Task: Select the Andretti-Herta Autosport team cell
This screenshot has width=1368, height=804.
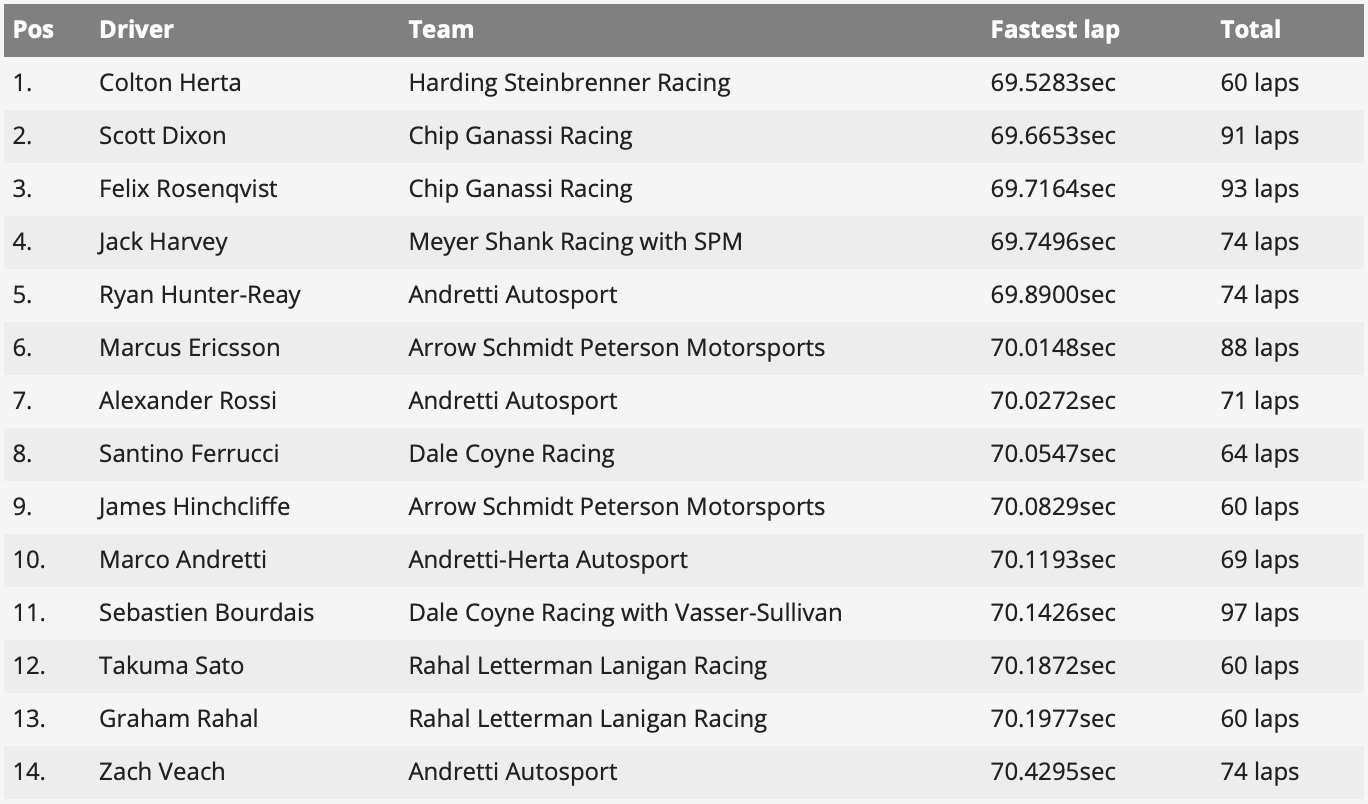Action: pos(548,560)
